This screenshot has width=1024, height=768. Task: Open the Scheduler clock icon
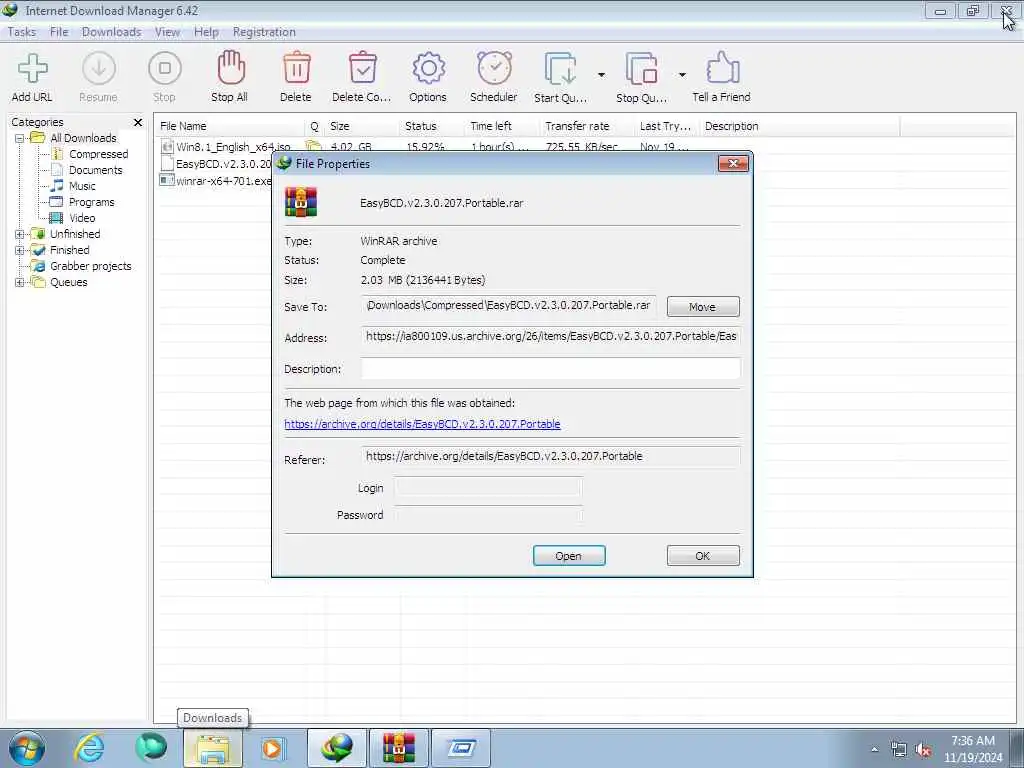(x=494, y=68)
